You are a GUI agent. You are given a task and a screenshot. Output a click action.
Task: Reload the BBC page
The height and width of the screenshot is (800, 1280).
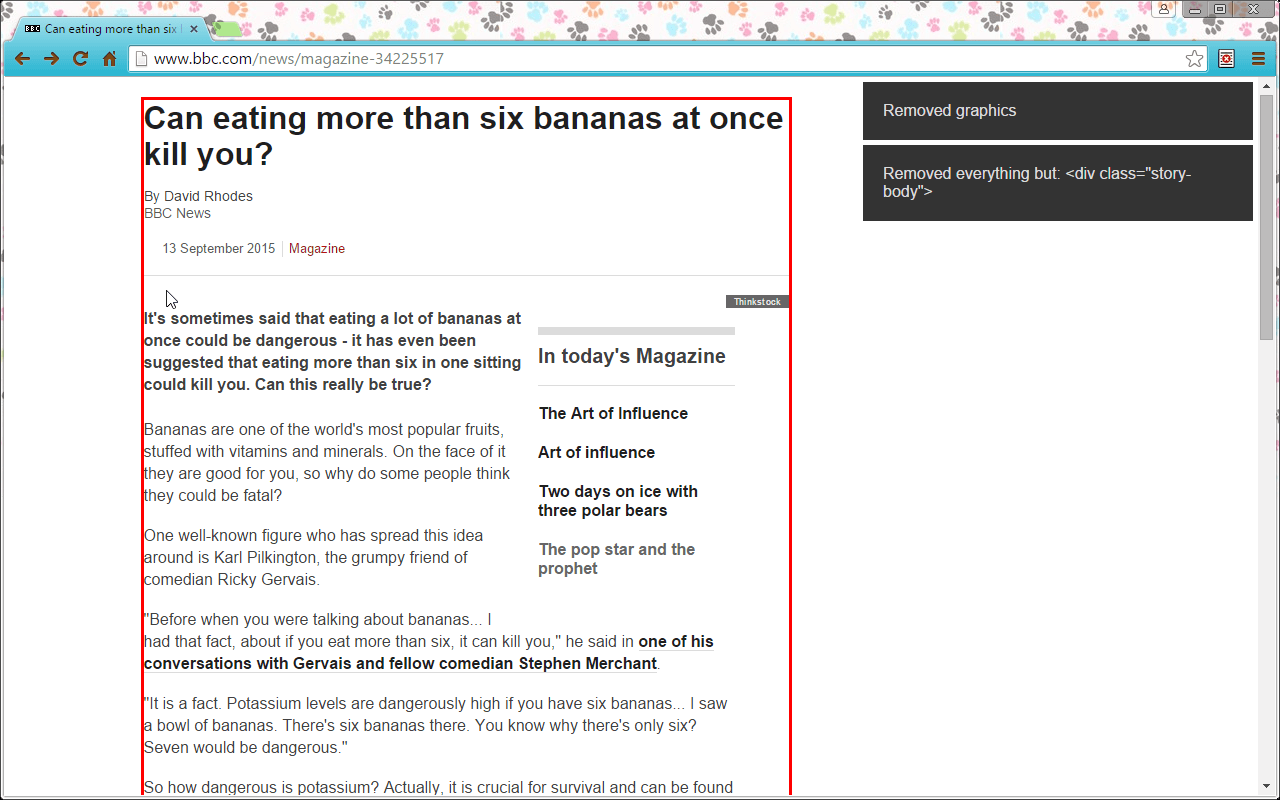tap(80, 59)
